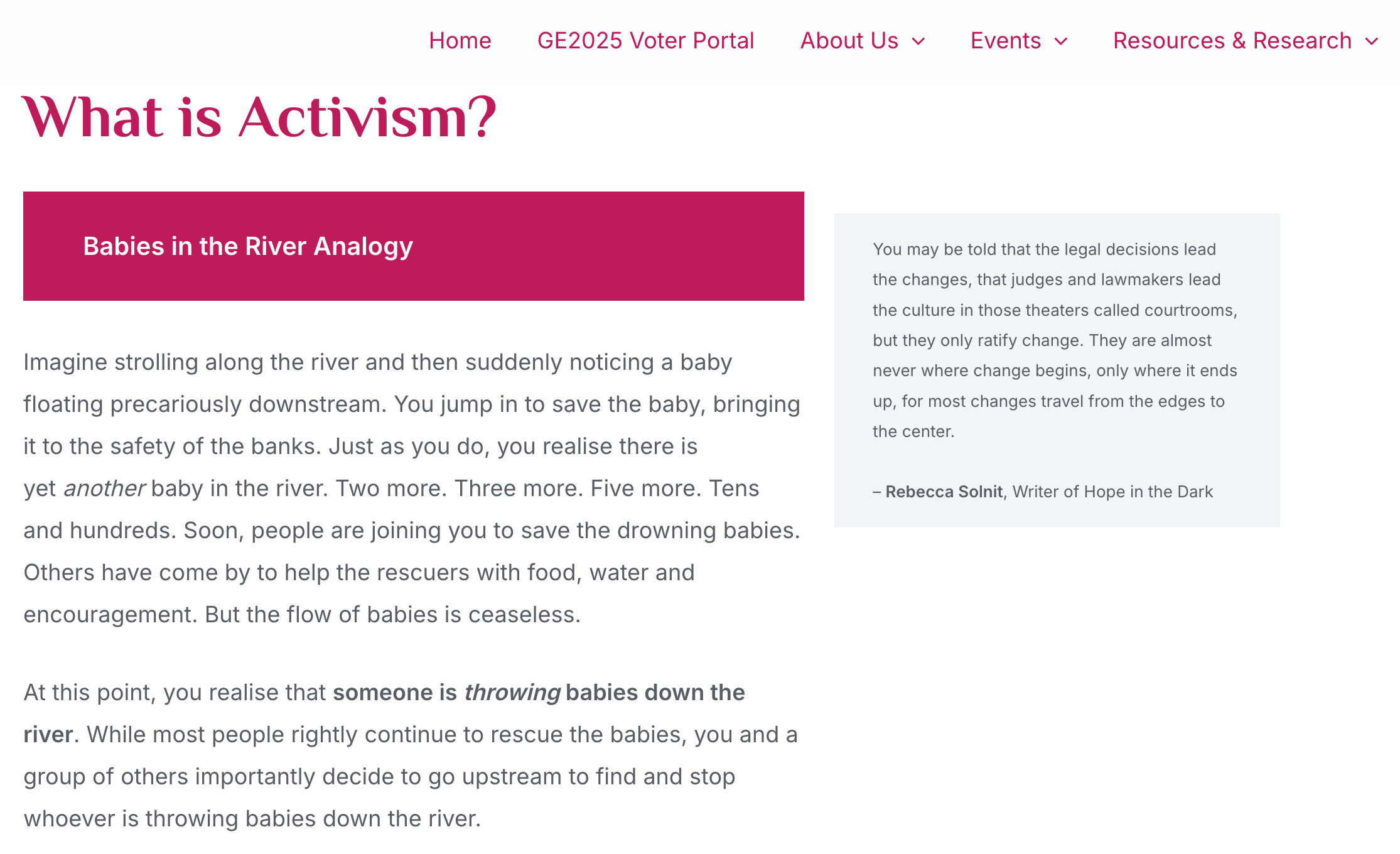Viewport: 1400px width, 854px height.
Task: Open the Events menu
Action: click(1005, 41)
